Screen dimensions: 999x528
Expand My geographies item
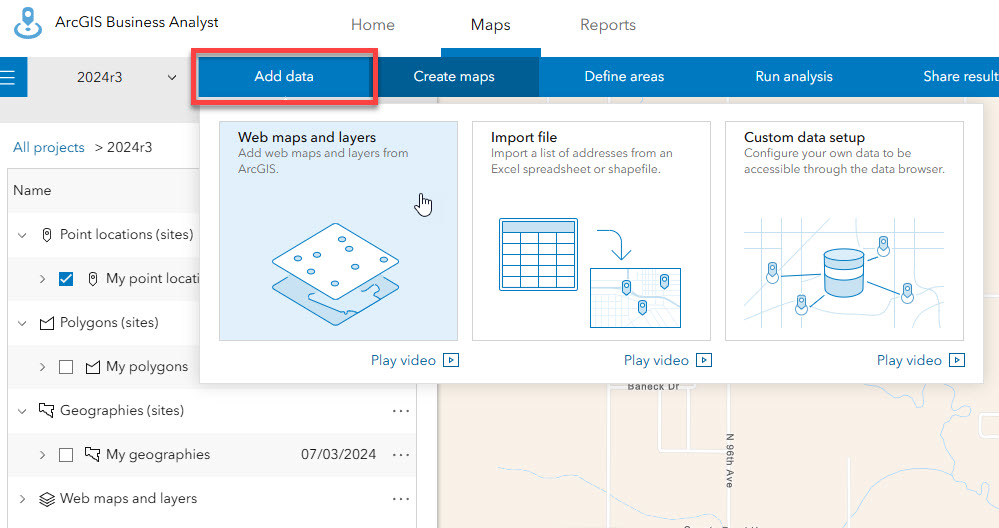point(42,455)
